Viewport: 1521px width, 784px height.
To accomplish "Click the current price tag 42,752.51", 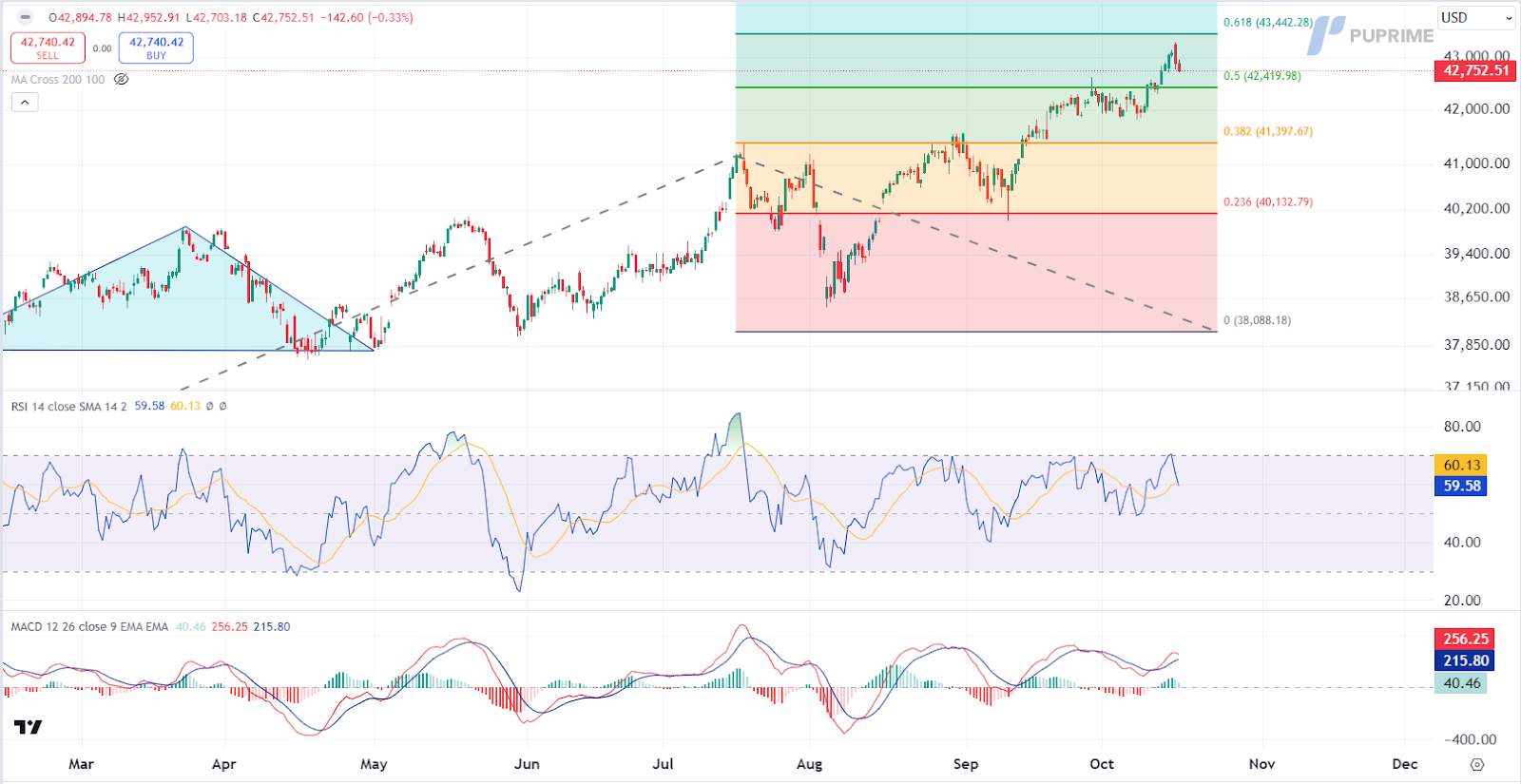I will click(x=1475, y=70).
